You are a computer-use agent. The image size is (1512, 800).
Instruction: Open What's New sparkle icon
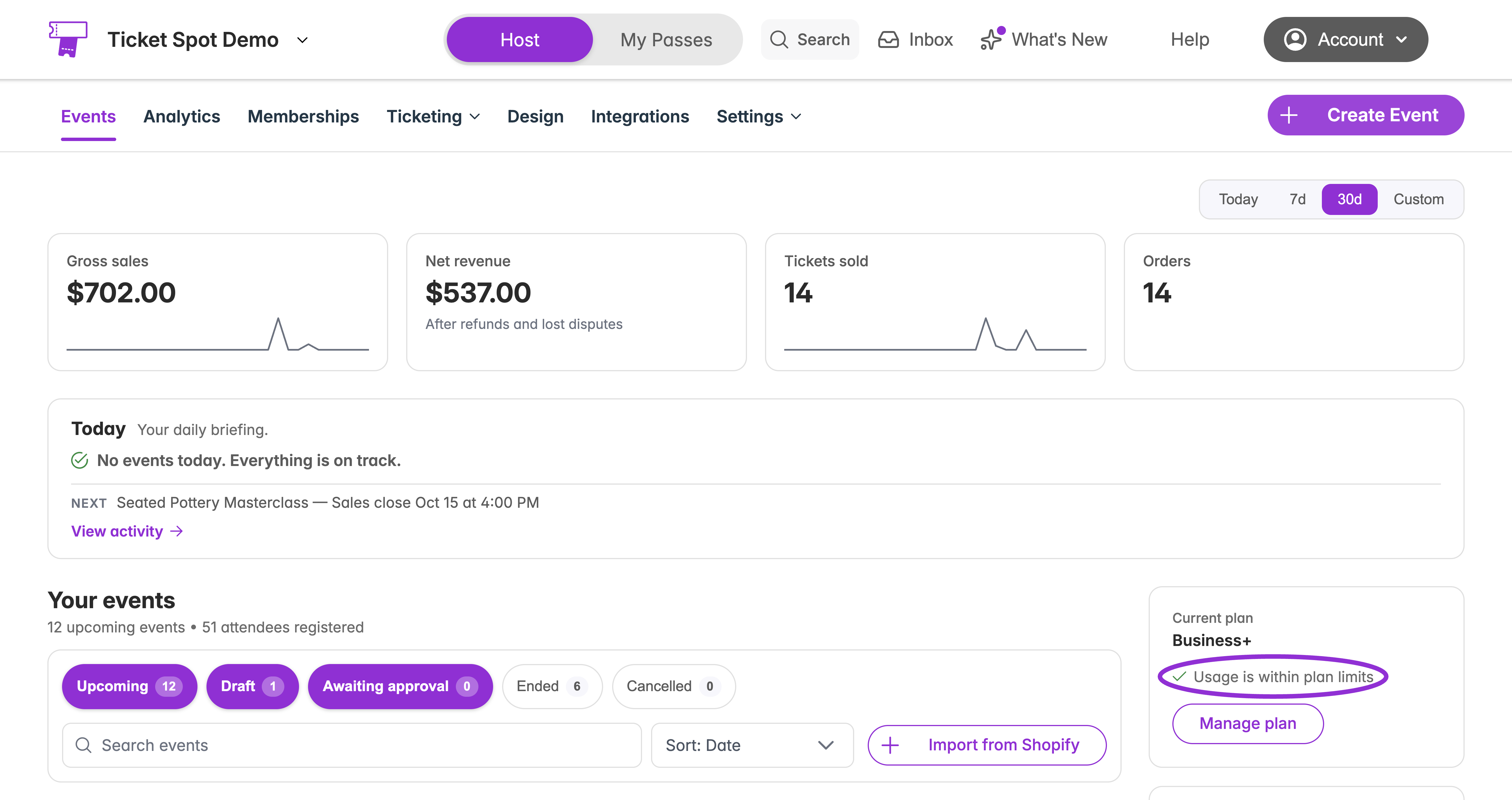click(992, 39)
